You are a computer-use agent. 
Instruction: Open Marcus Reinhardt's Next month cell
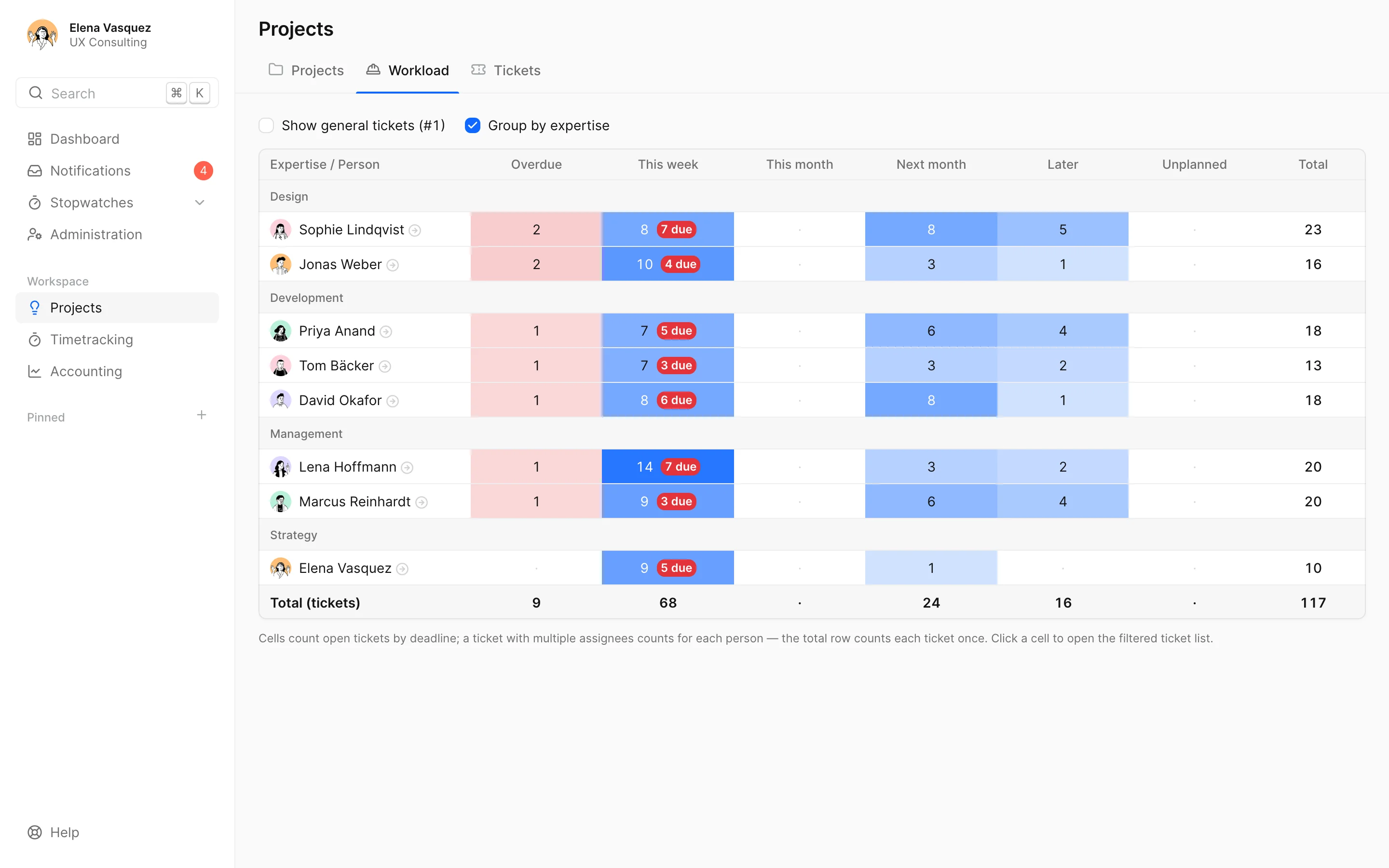point(931,501)
